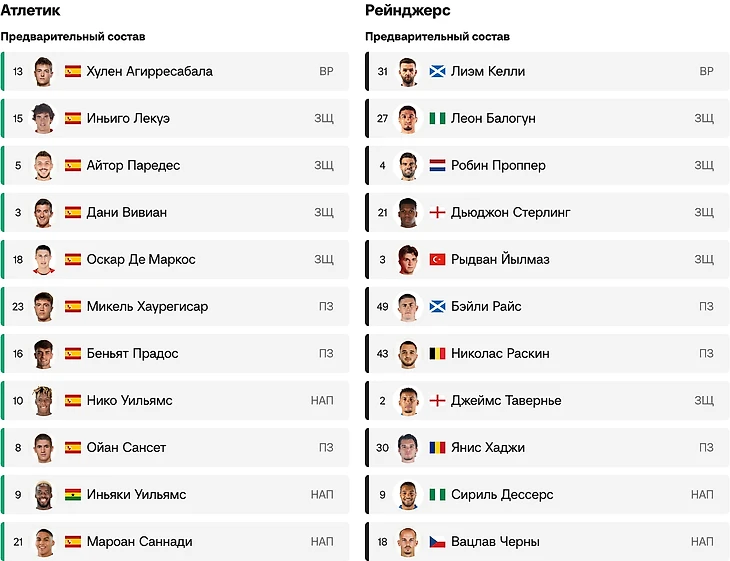730x561 pixels.
Task: Open Нико Уильямс player photo
Action: point(43,400)
